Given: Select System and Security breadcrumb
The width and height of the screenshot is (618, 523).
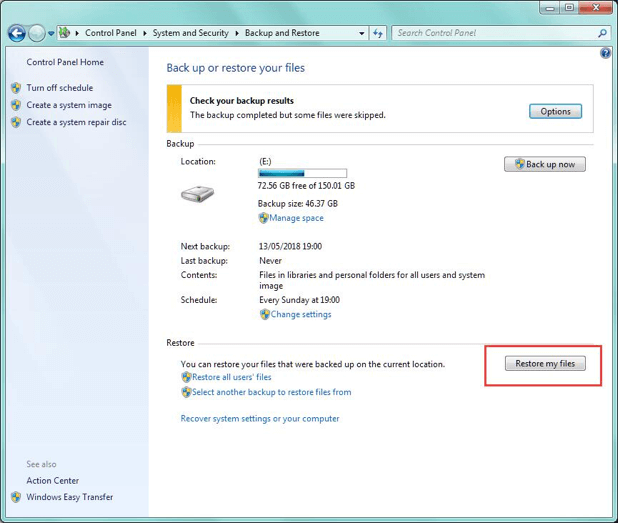Looking at the screenshot, I should coord(190,33).
